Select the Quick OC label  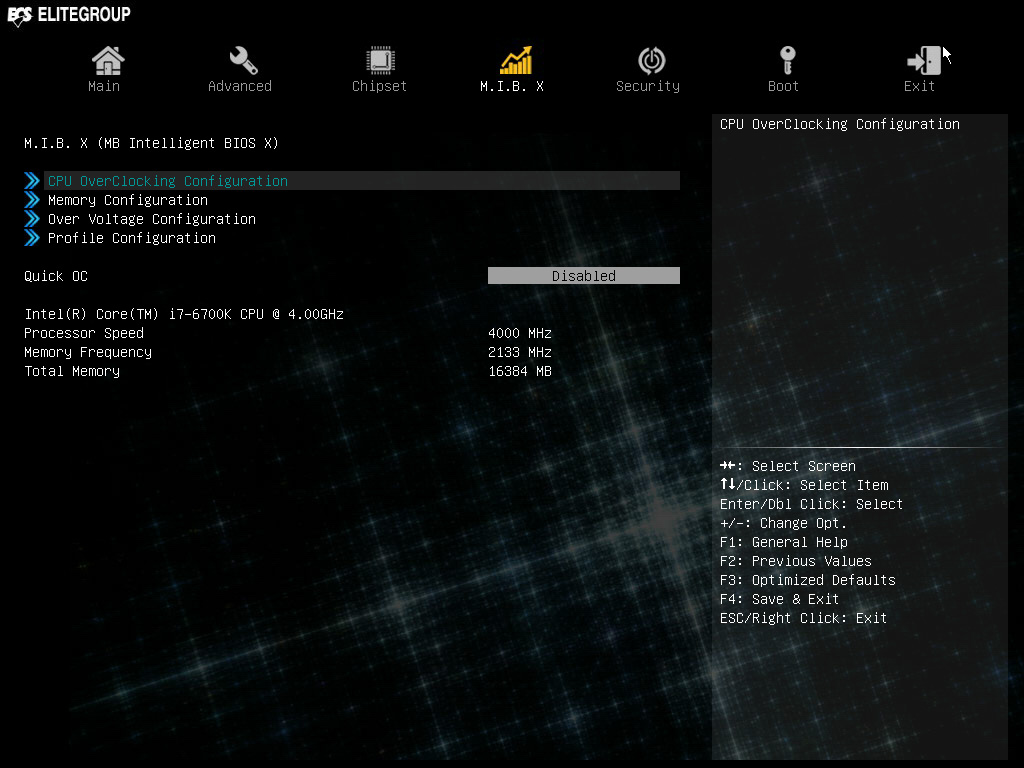point(56,276)
